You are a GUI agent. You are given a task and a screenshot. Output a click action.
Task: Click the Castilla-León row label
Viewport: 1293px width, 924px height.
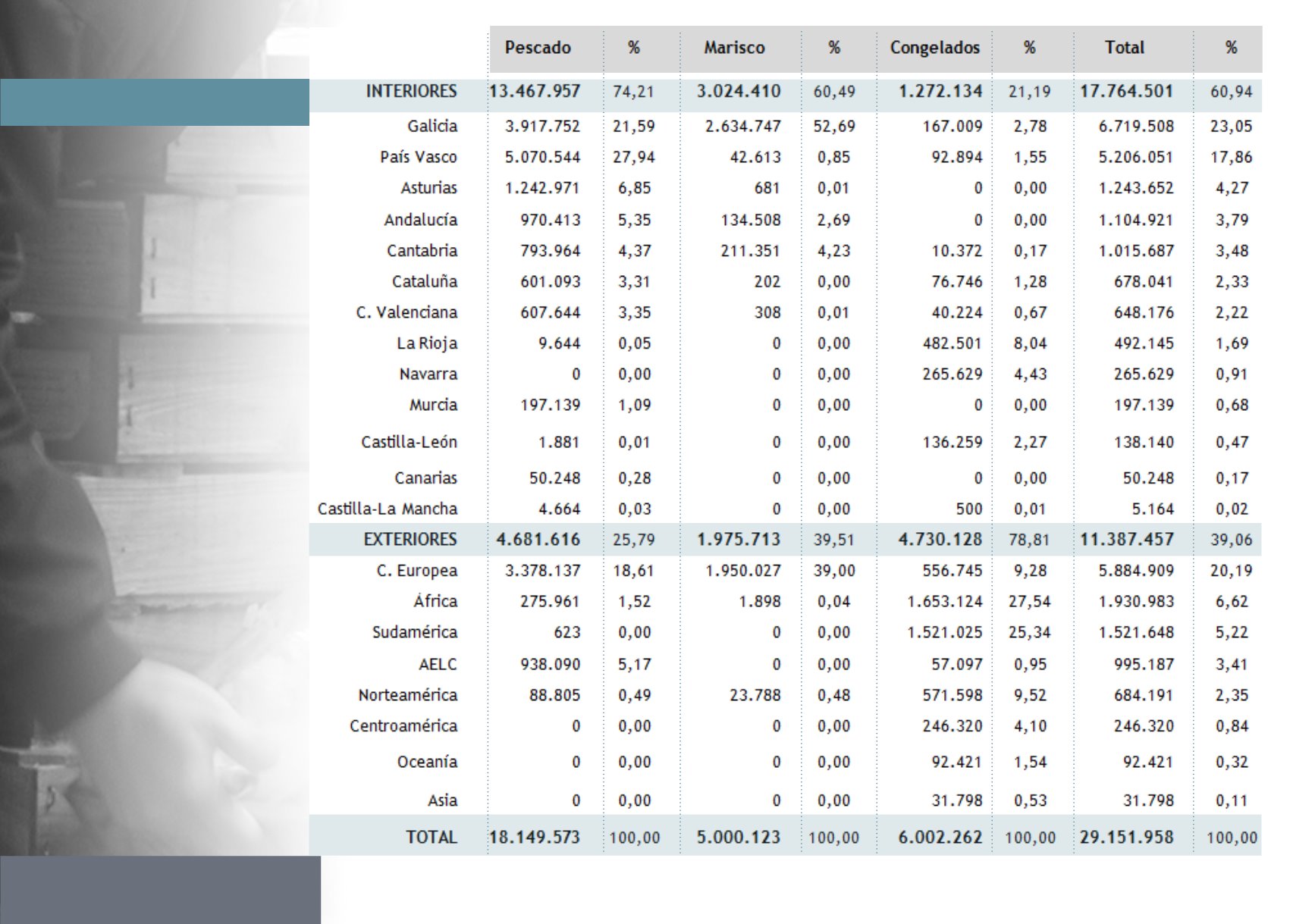coord(410,442)
